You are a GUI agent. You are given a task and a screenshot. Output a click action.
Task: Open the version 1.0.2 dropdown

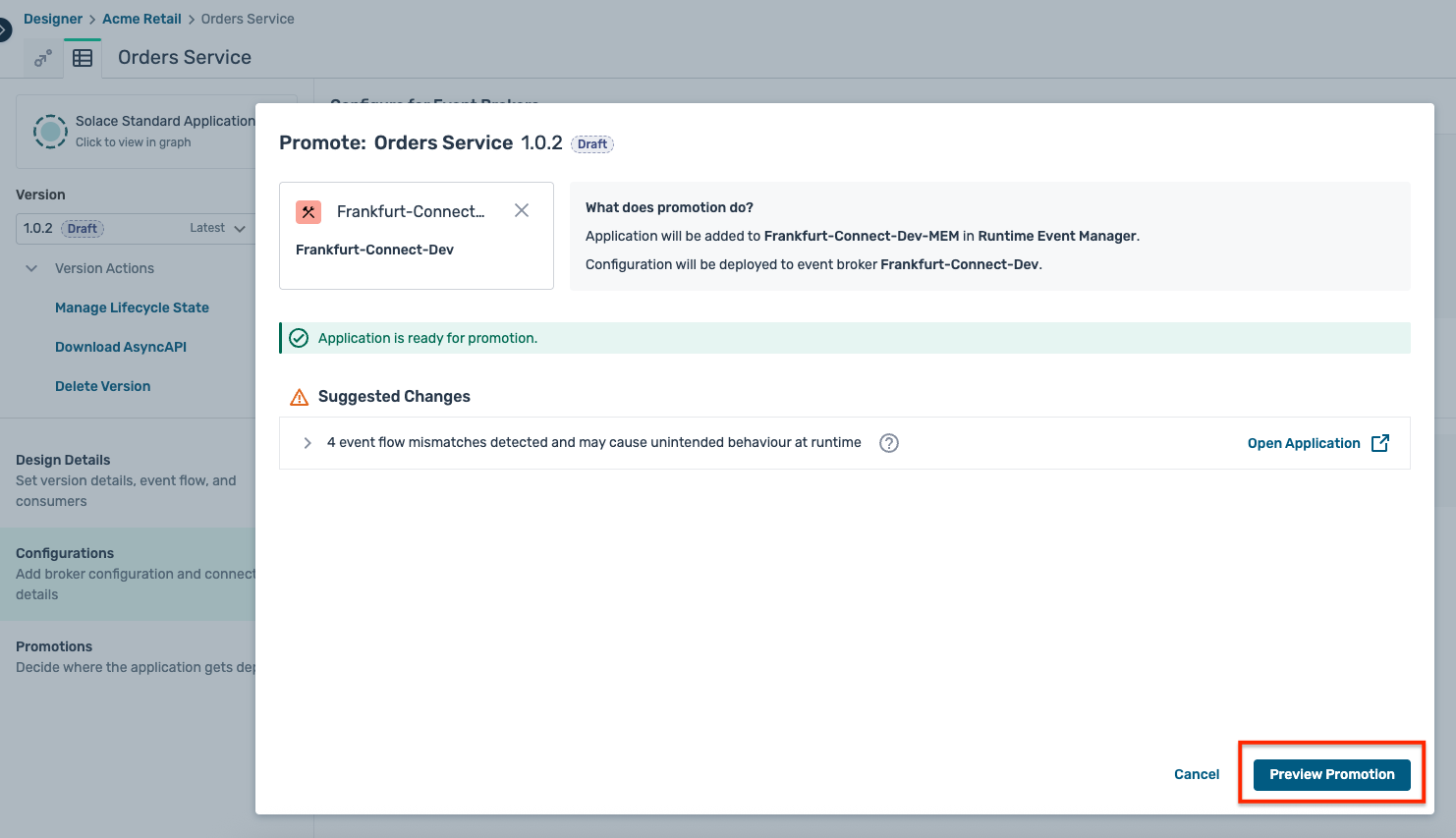243,227
